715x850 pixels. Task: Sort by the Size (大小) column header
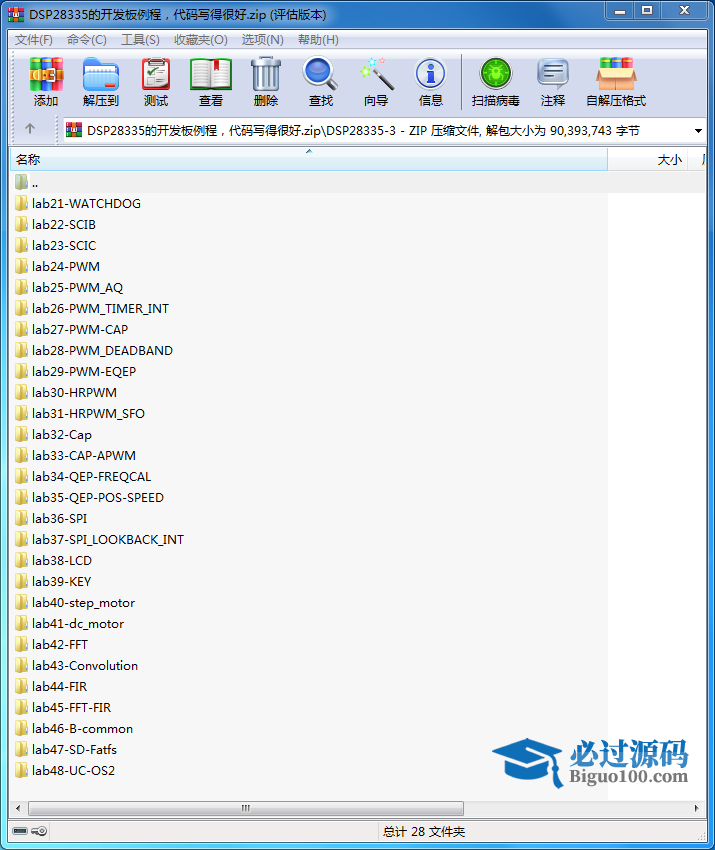click(647, 159)
